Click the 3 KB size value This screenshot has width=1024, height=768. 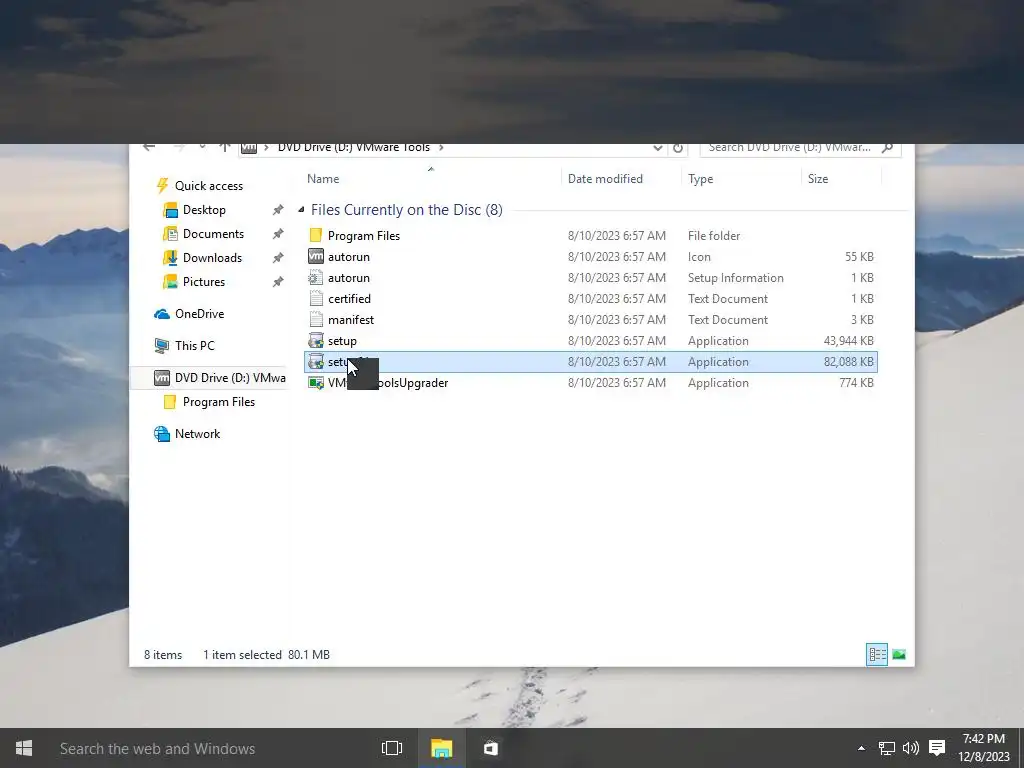[862, 319]
